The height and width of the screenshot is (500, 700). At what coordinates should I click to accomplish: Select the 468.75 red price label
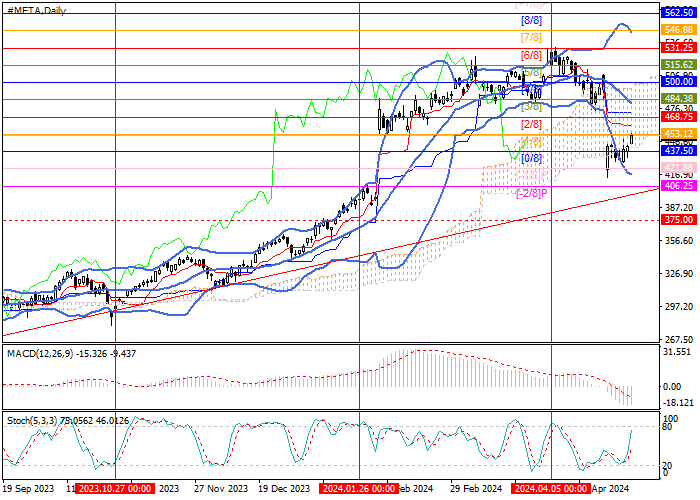[x=678, y=117]
